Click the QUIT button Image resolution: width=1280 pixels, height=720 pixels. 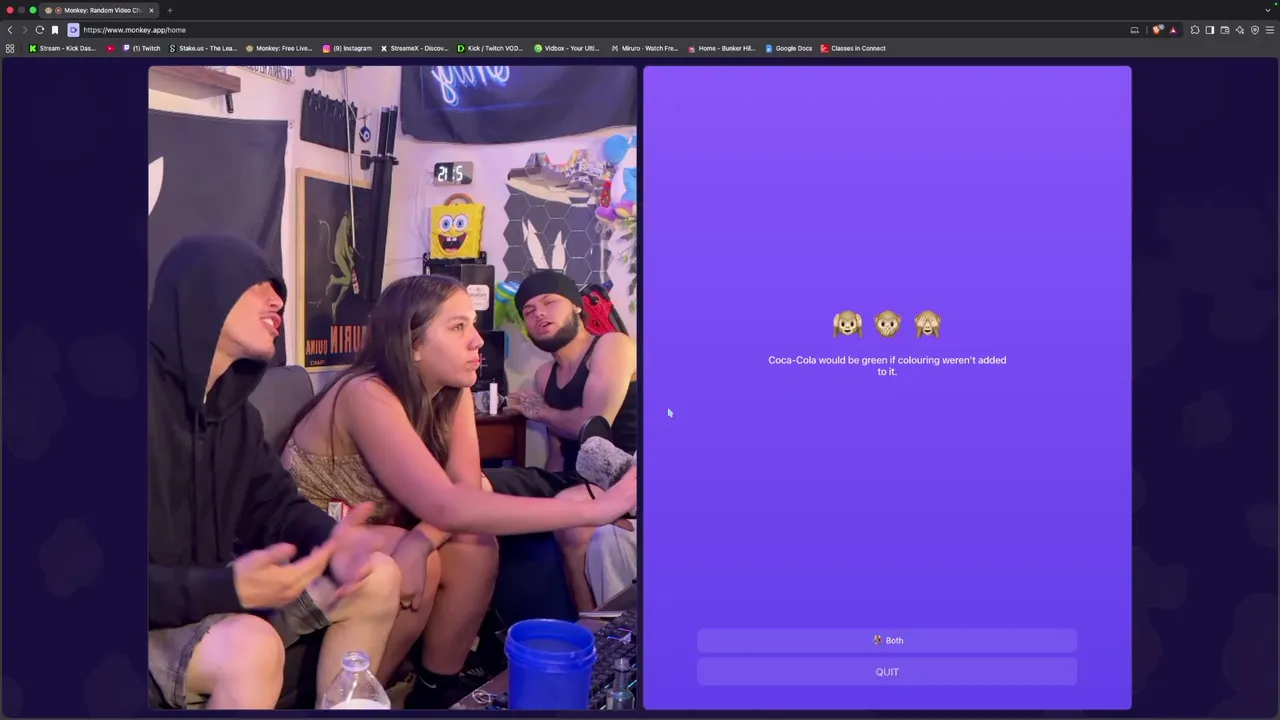click(x=887, y=672)
